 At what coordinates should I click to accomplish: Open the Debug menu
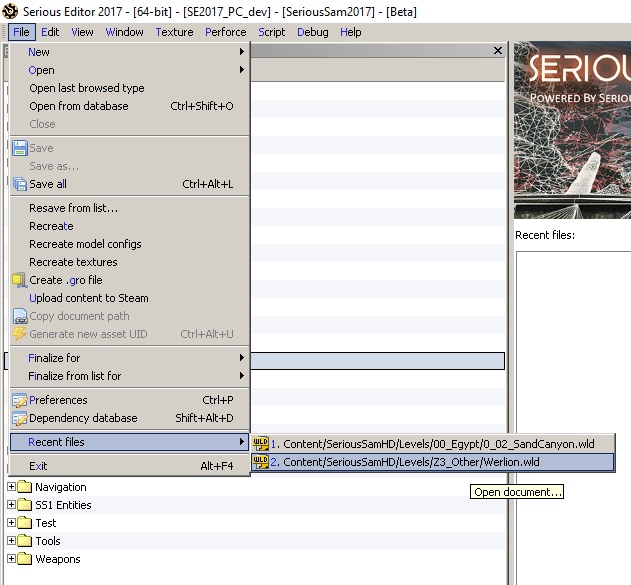point(313,32)
